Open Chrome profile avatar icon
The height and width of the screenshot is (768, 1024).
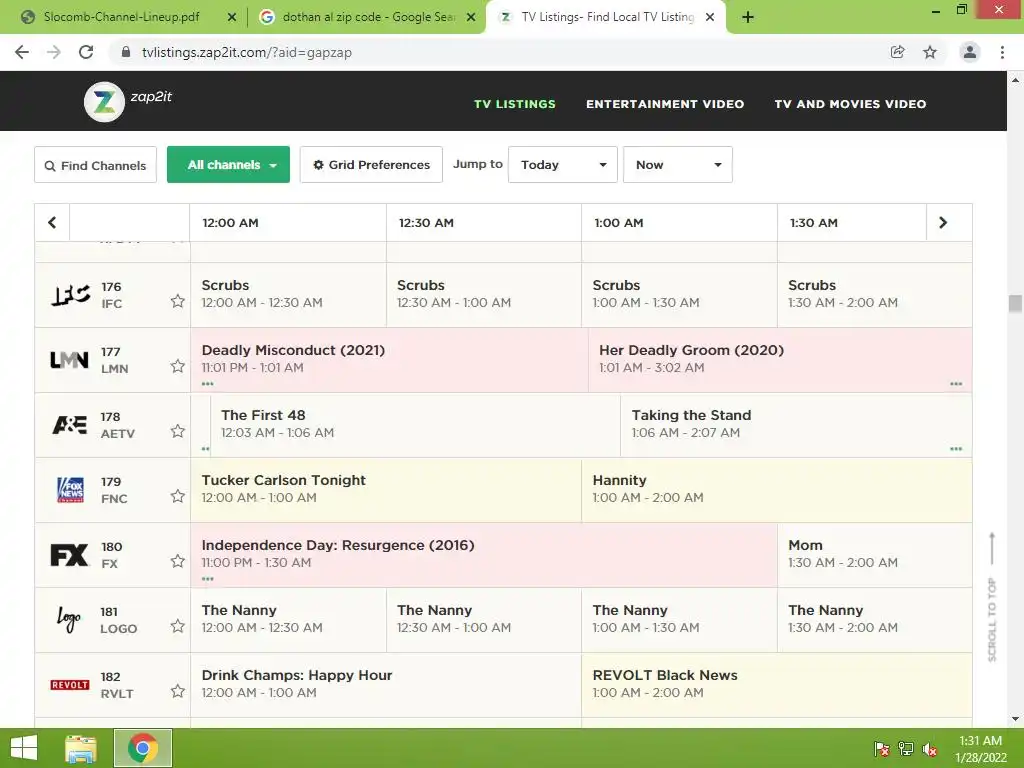point(970,52)
